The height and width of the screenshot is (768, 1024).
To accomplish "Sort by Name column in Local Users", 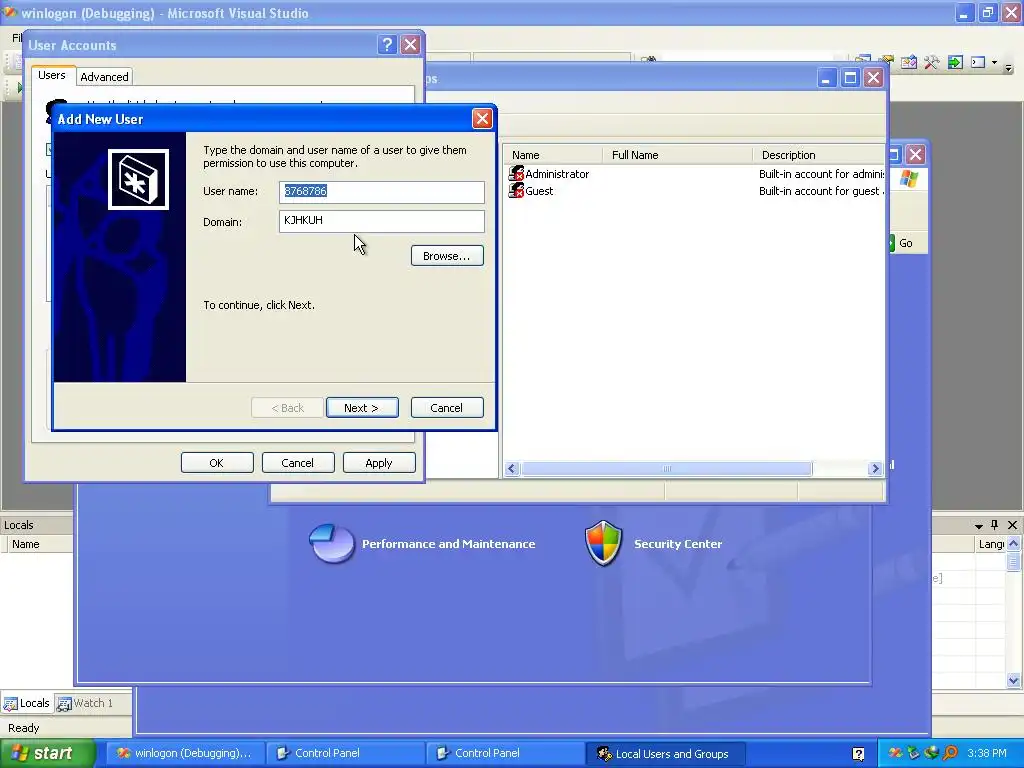I will (552, 155).
